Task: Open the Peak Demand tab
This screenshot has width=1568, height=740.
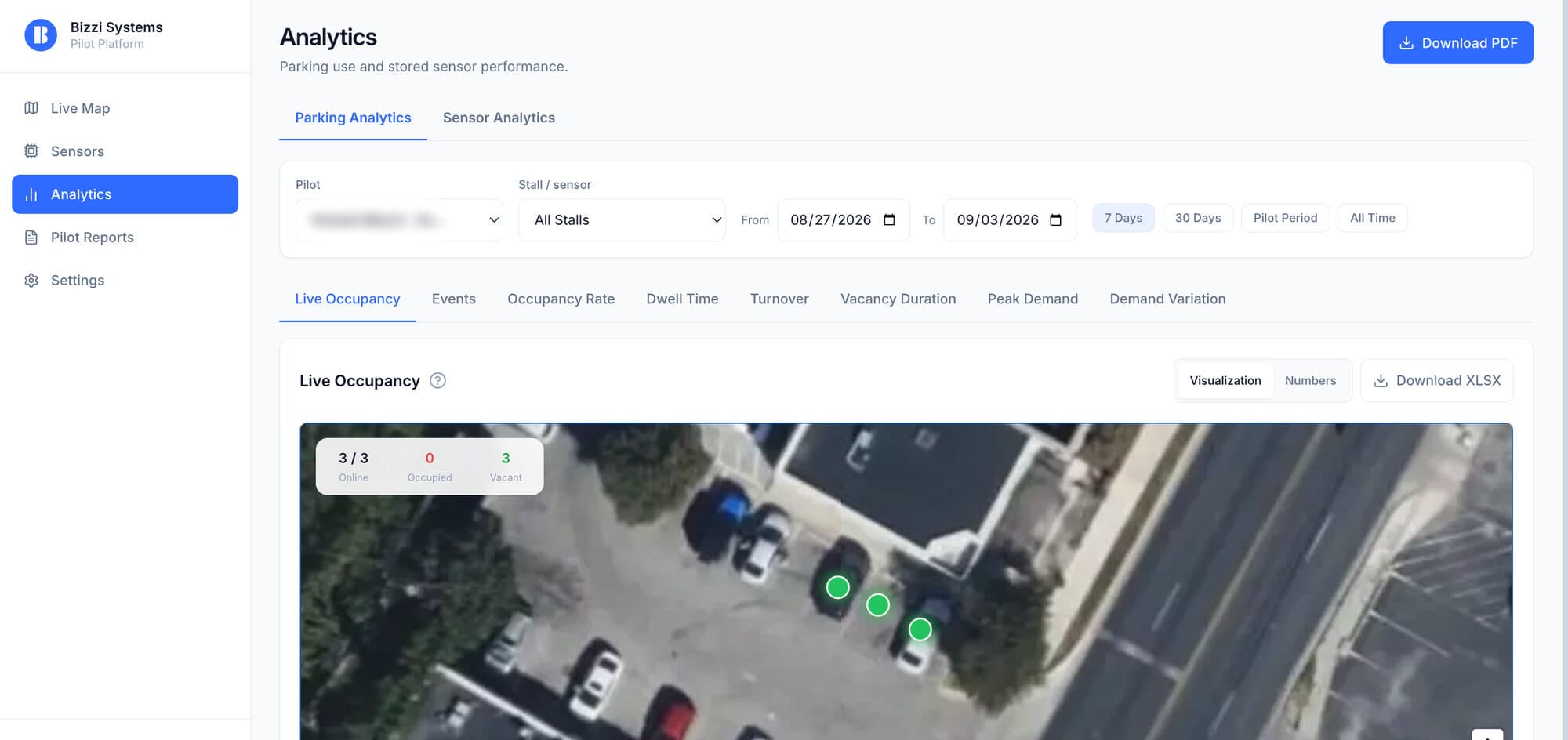Action: coord(1033,299)
